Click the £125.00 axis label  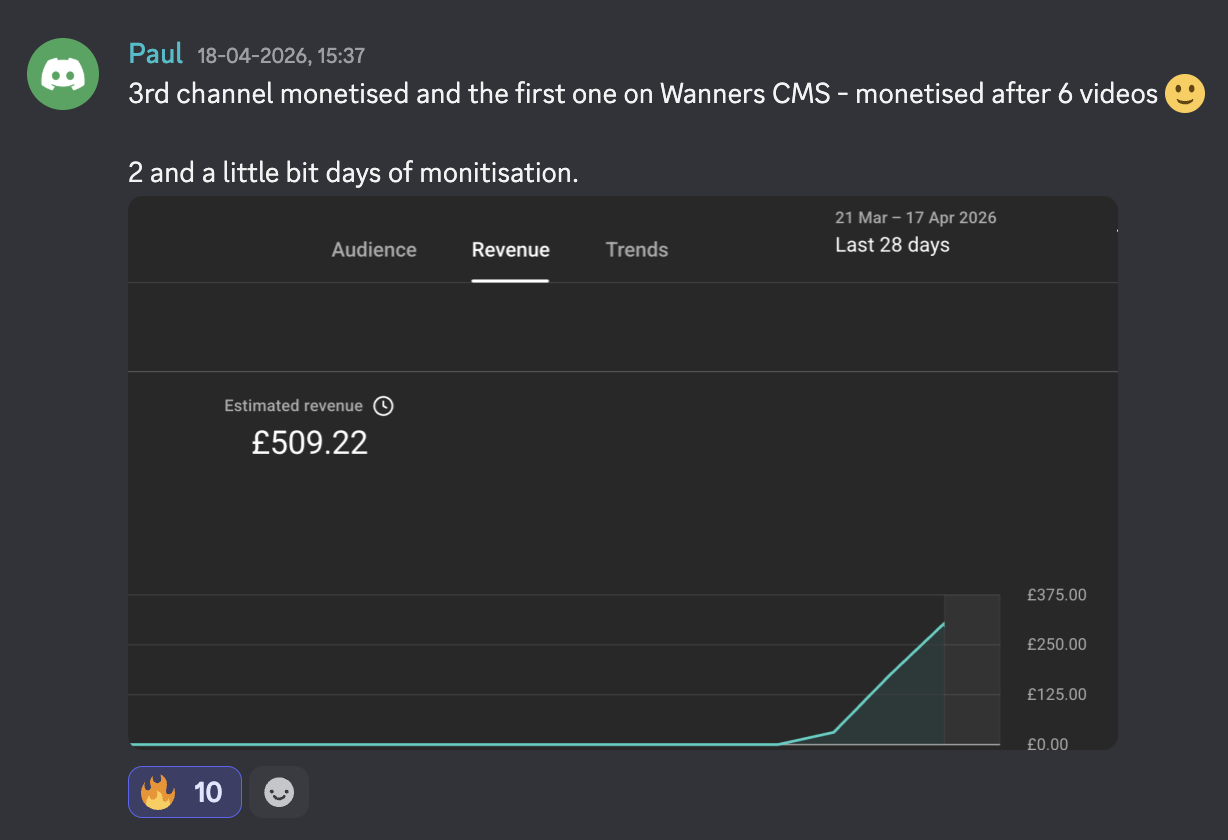coord(1056,695)
